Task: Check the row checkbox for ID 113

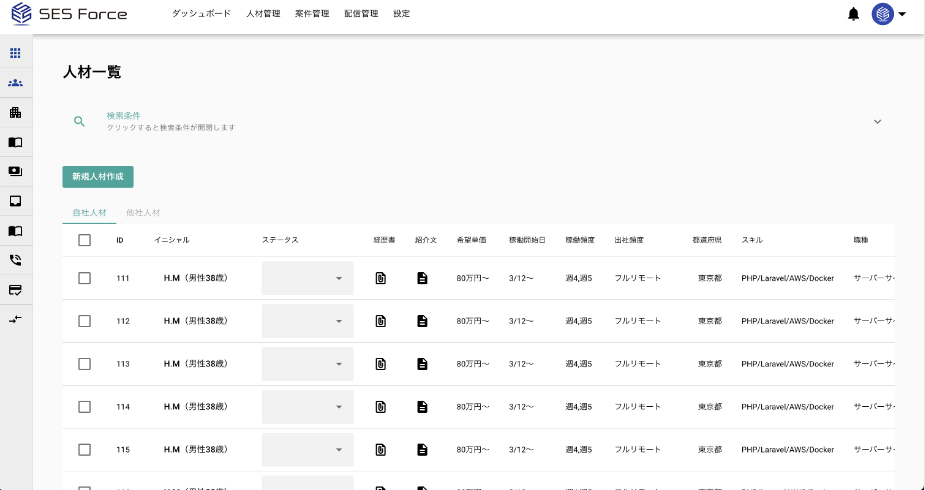Action: point(84,364)
